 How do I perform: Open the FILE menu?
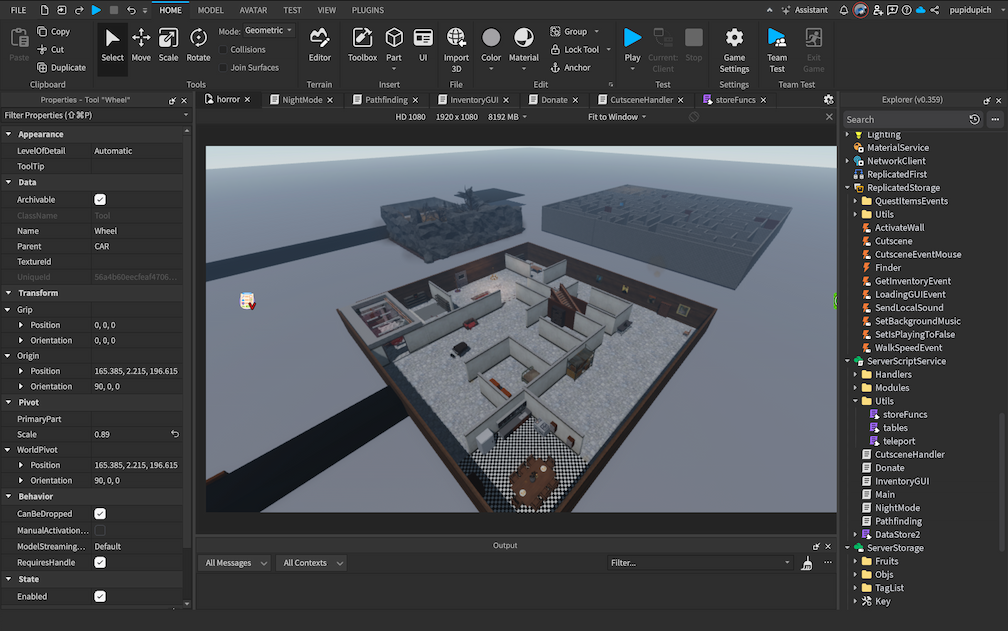[x=19, y=10]
